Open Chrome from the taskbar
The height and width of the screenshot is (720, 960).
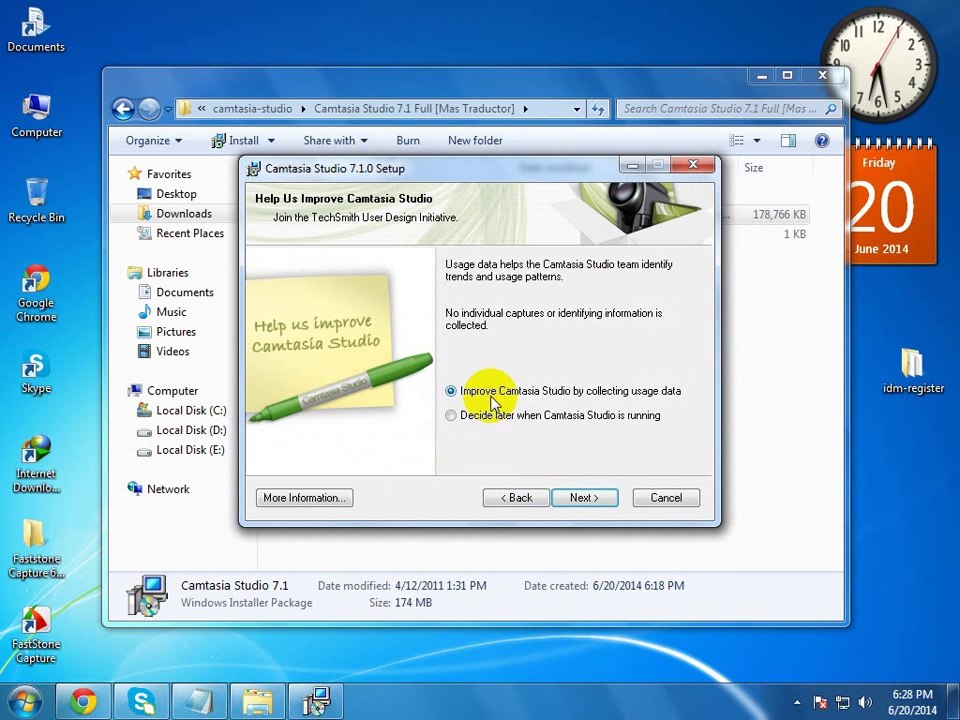(x=83, y=702)
